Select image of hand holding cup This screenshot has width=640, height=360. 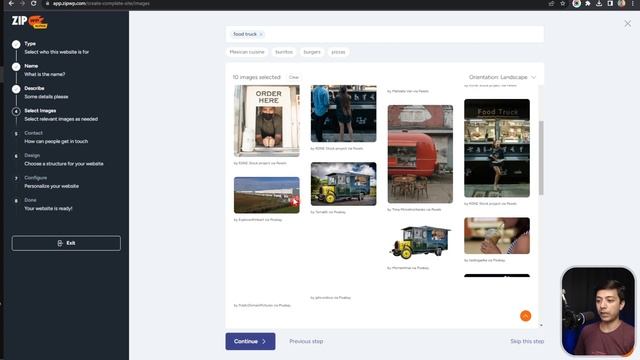(x=497, y=236)
